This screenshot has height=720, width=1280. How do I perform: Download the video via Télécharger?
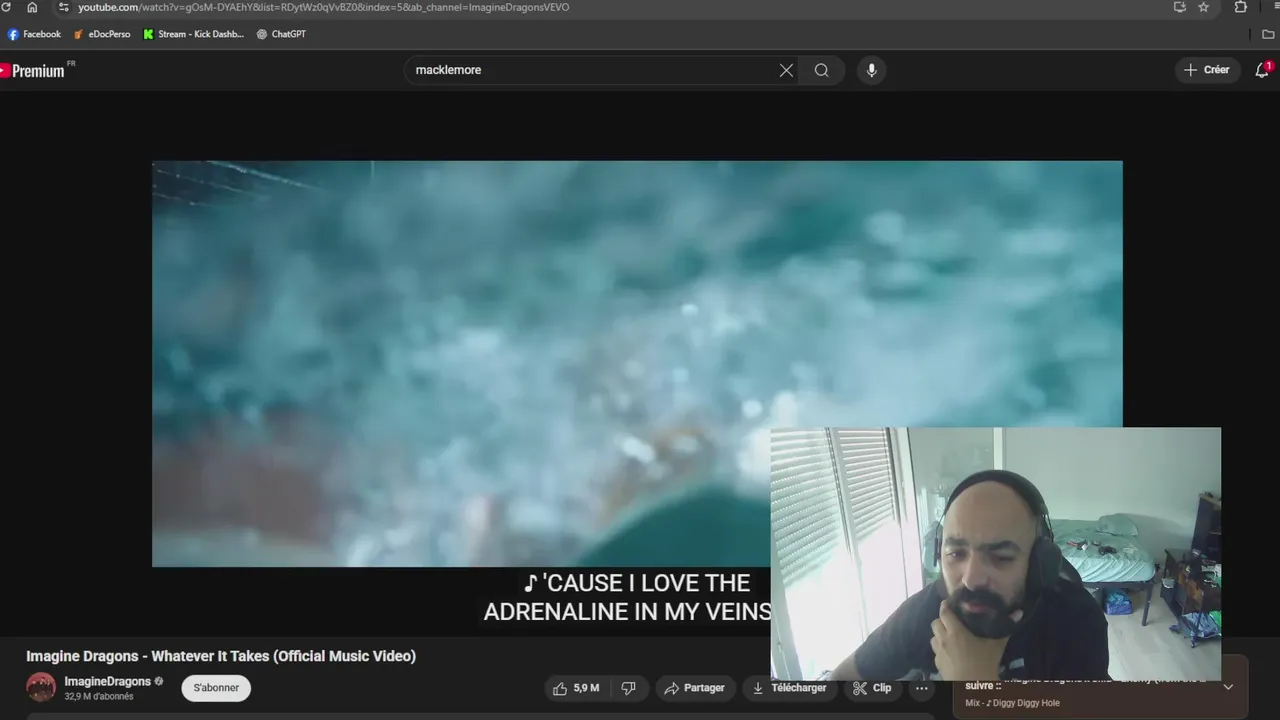pyautogui.click(x=790, y=688)
